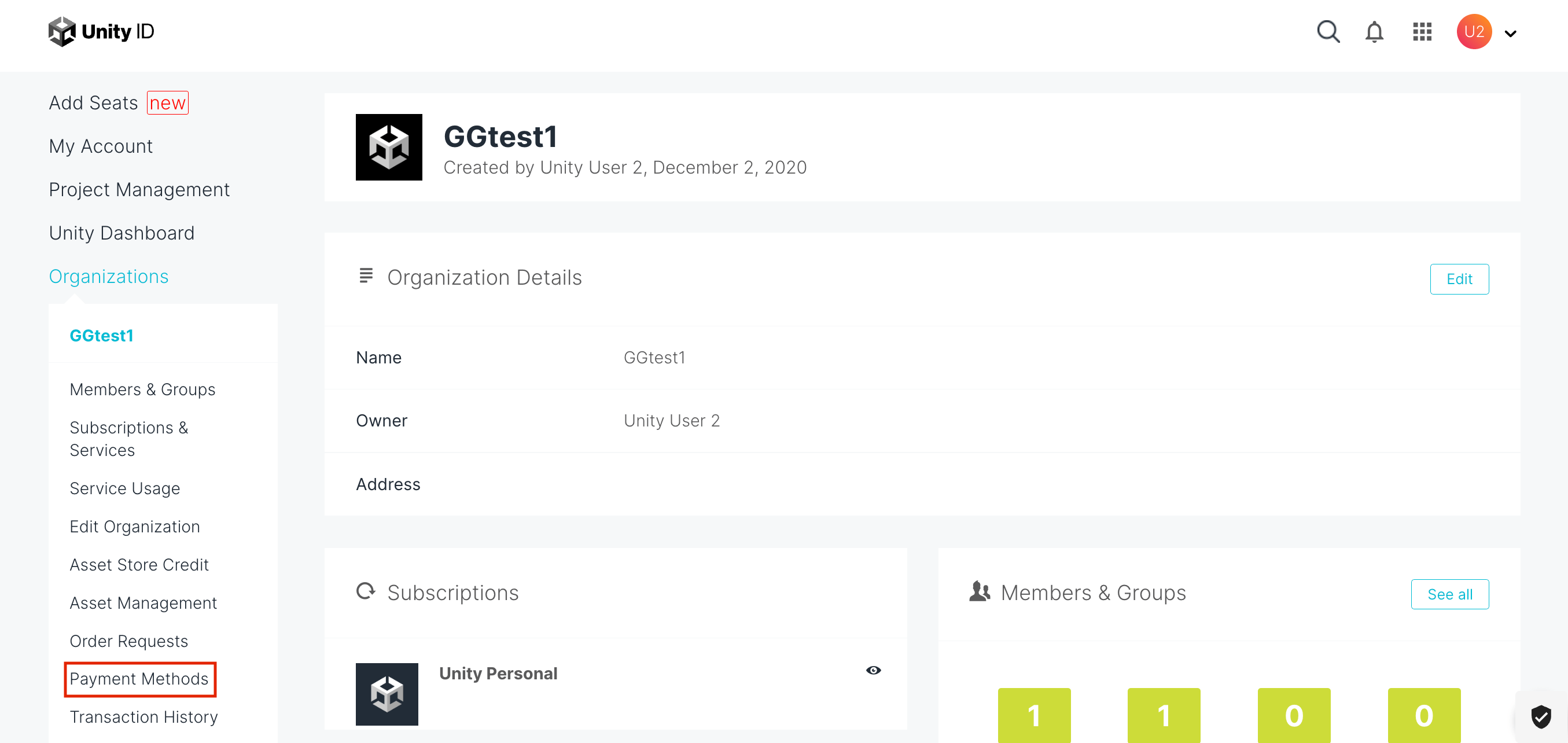Open the Unity apps grid menu
The image size is (1568, 743).
pyautogui.click(x=1422, y=32)
